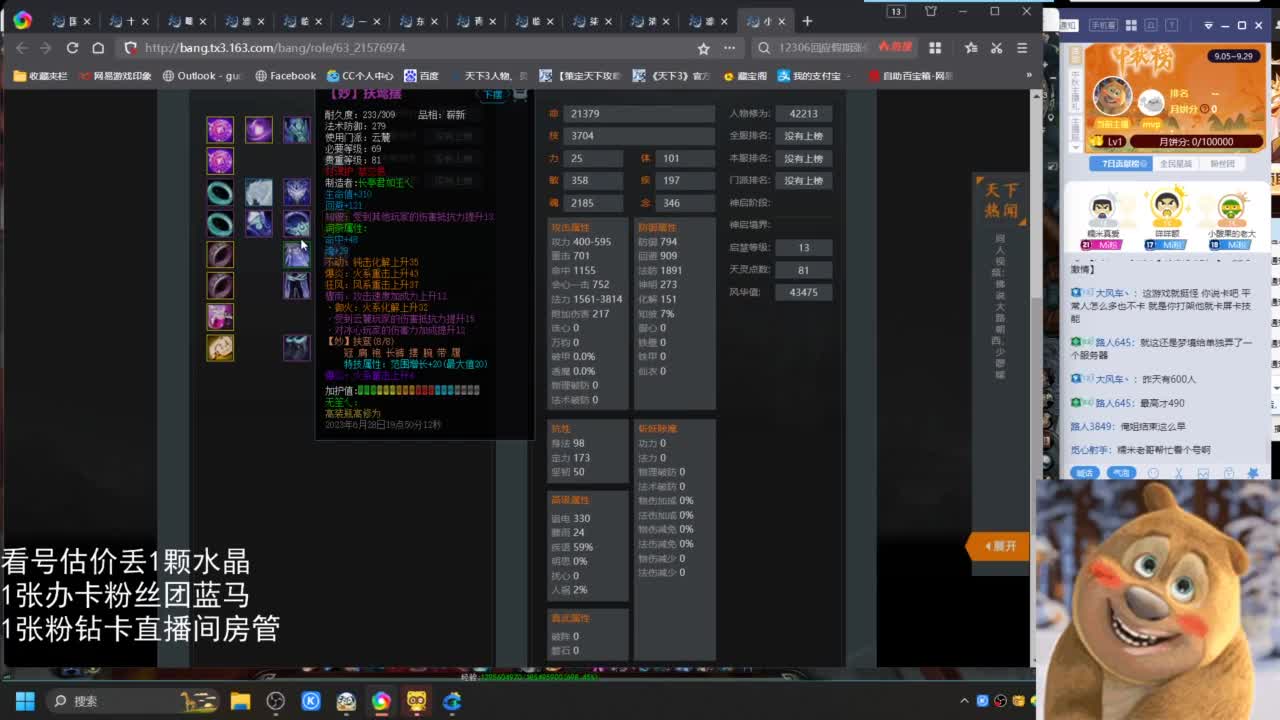
Task: Click the scissors screenshot tool icon
Action: point(996,48)
